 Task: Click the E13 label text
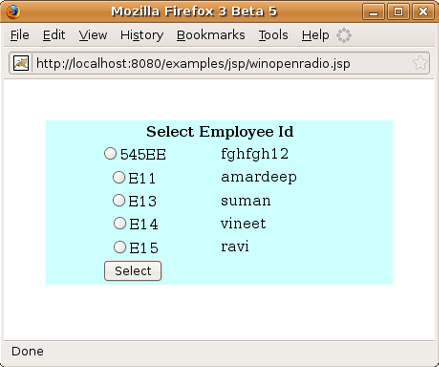pyautogui.click(x=142, y=201)
